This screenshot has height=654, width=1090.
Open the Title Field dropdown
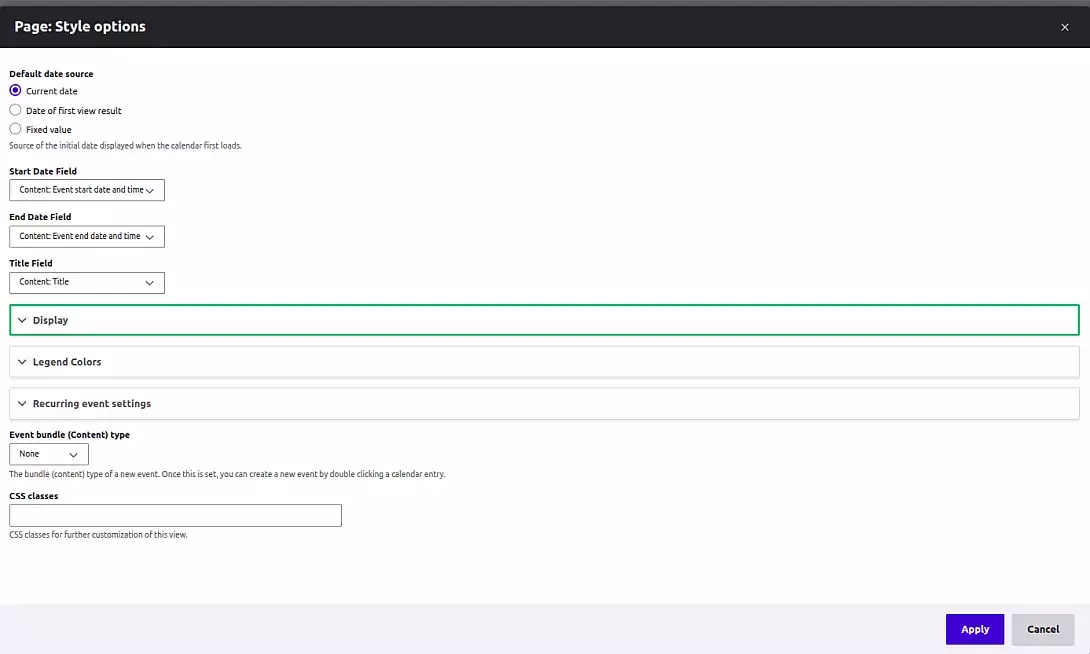click(87, 282)
